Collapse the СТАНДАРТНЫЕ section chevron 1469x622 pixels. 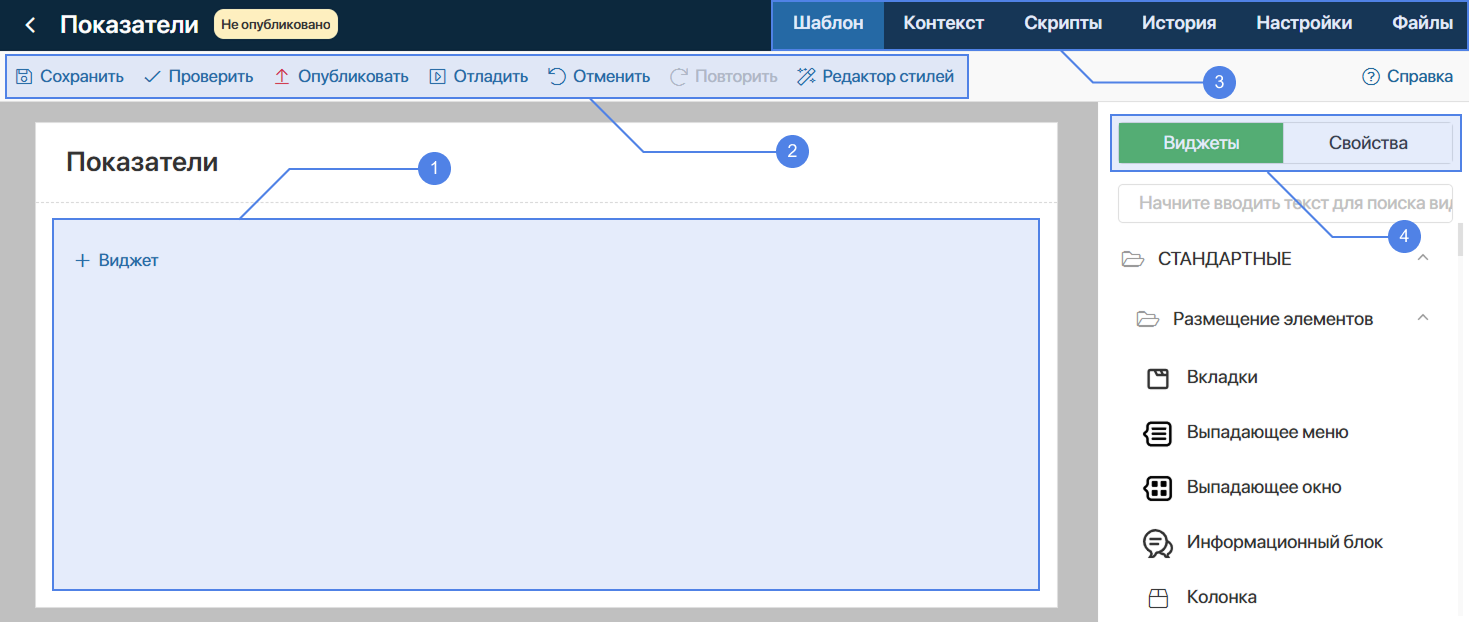(x=1423, y=258)
